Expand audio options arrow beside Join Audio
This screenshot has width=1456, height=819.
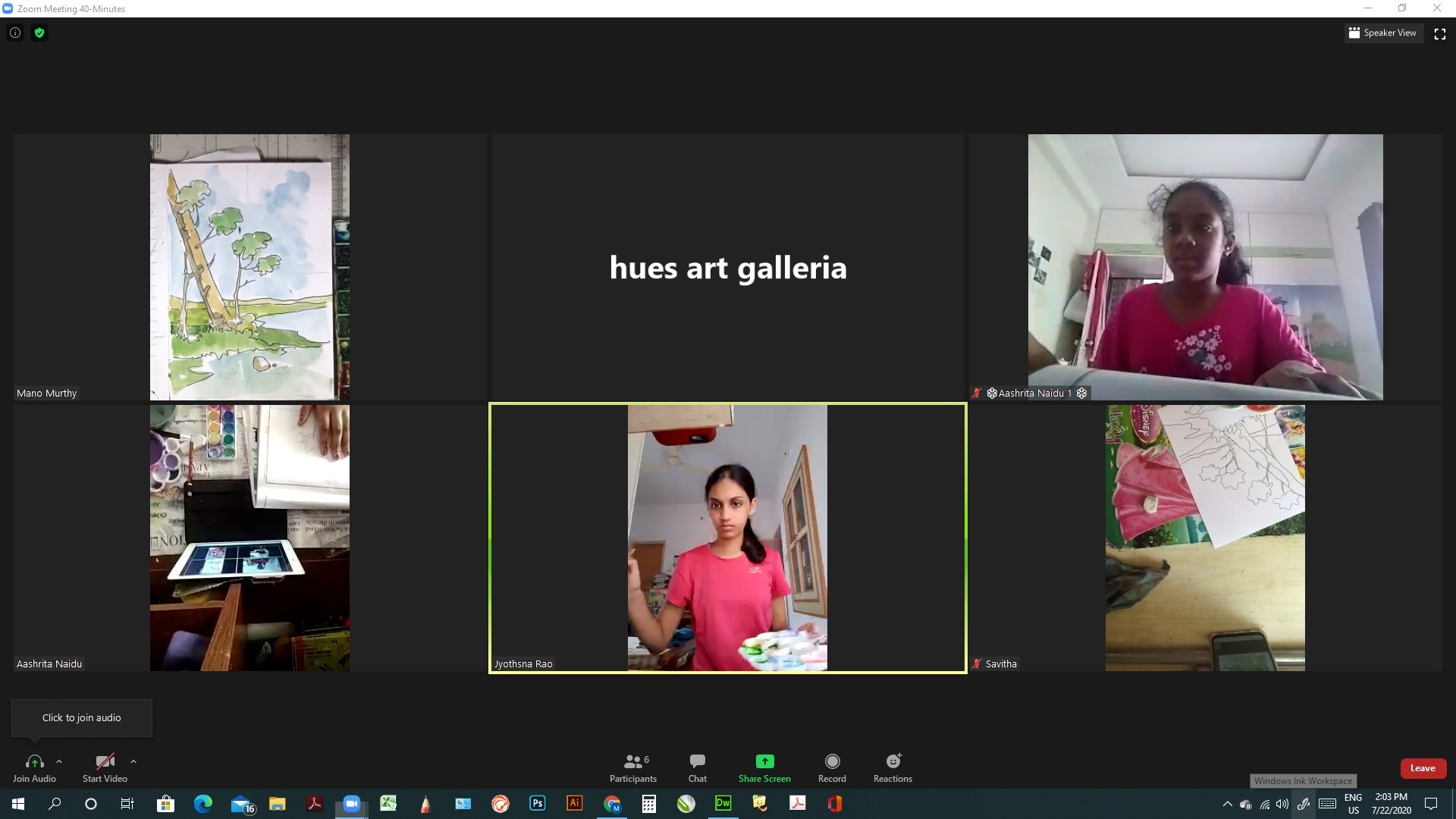coord(59,761)
